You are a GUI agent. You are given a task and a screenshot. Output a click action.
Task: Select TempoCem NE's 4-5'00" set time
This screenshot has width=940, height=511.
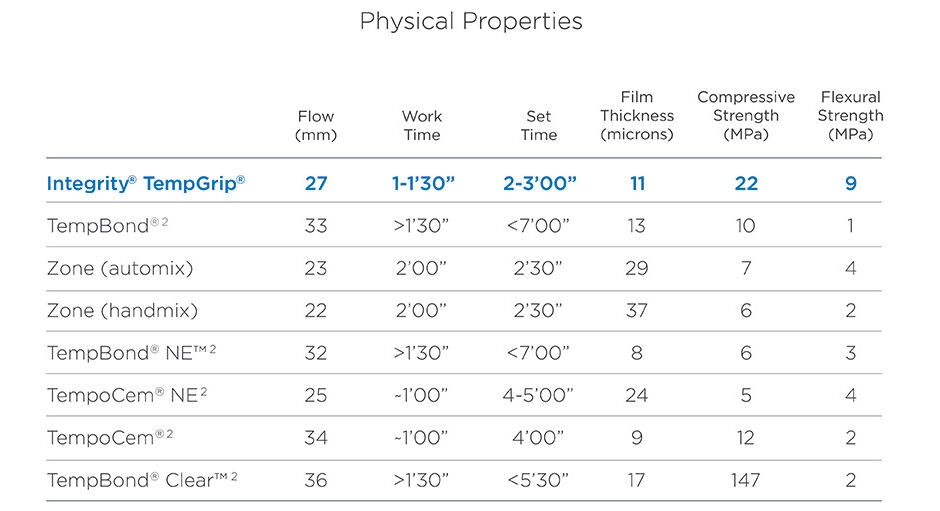coord(538,395)
